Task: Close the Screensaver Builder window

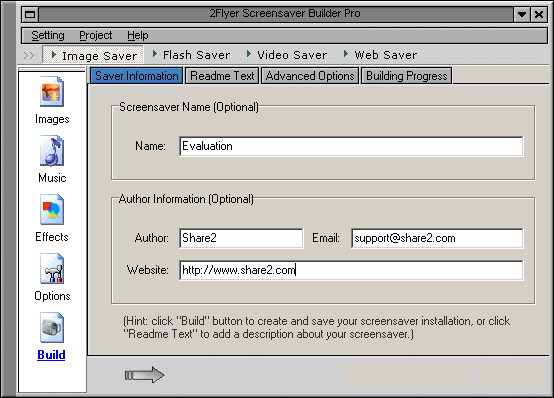Action: click(539, 14)
